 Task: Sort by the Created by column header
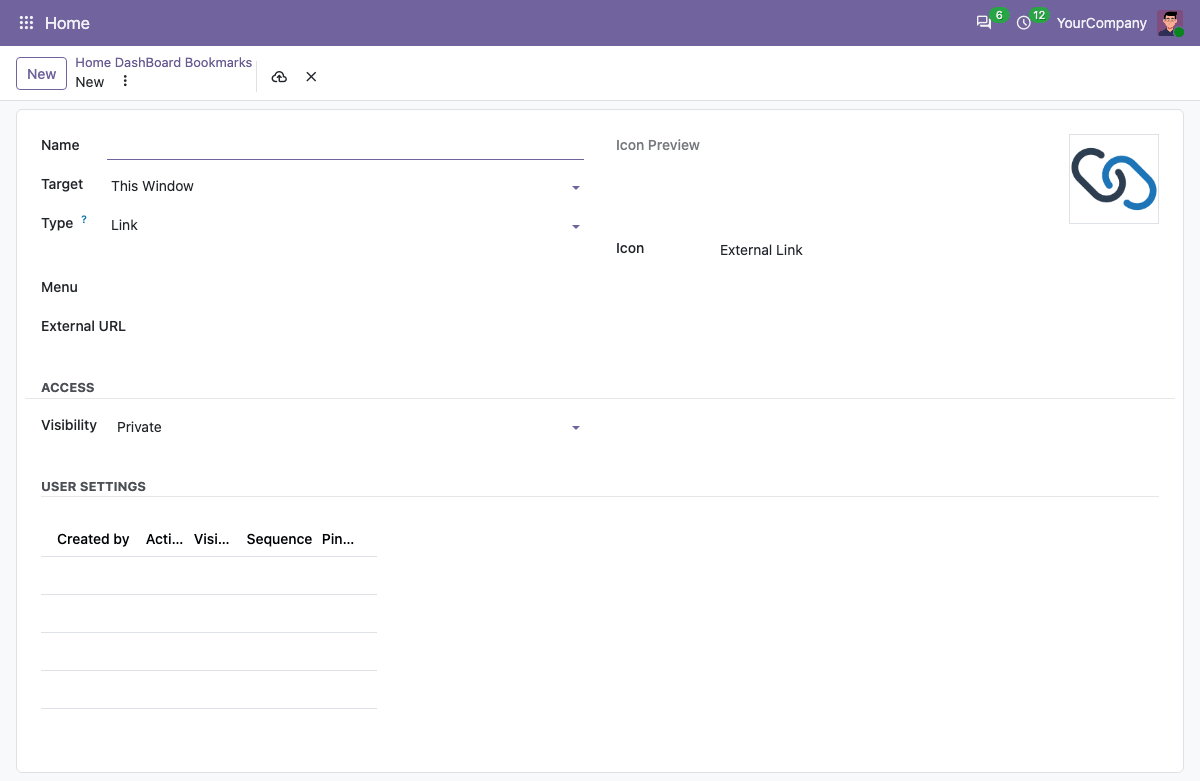[x=93, y=539]
